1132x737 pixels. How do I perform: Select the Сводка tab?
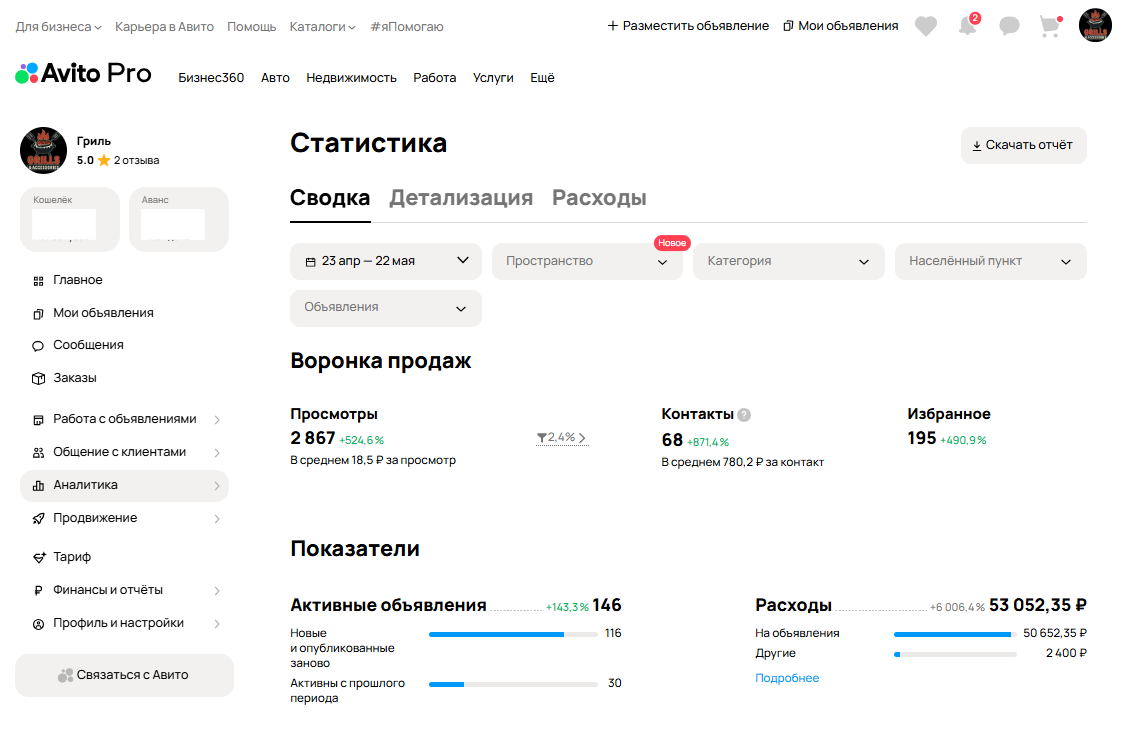point(330,198)
